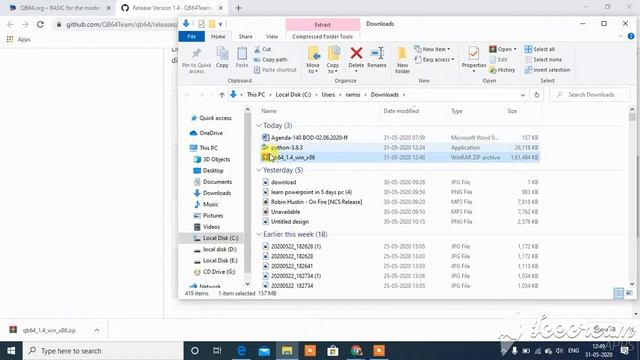640x360 pixels.
Task: Select local disk (D:) in sidebar
Action: point(215,249)
